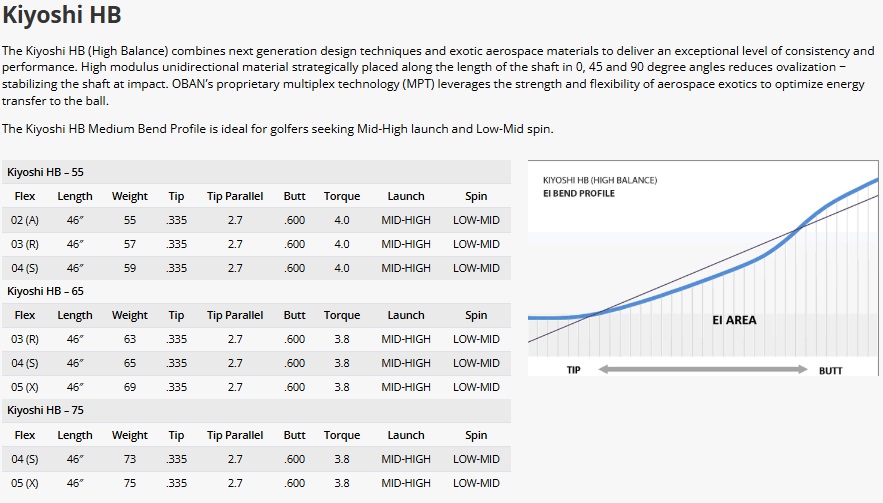Click 46″ length in weight 65 row

[x=75, y=363]
